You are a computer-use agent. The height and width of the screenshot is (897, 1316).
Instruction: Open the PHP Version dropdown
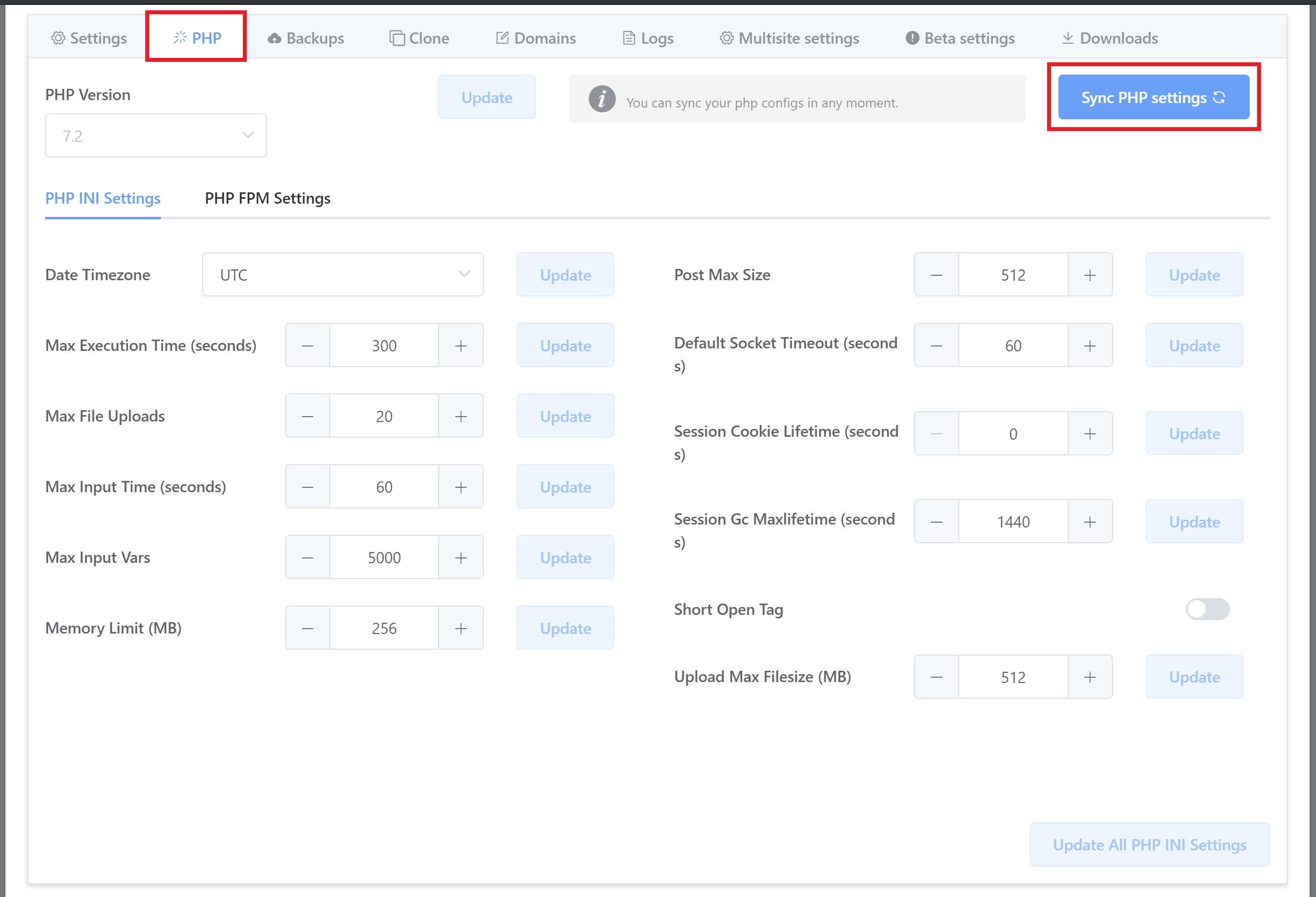pos(156,135)
